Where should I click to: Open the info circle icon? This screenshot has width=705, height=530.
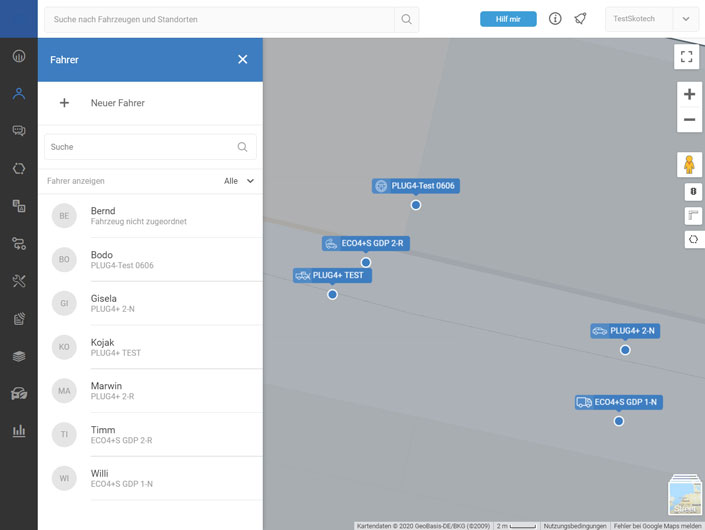click(x=555, y=19)
